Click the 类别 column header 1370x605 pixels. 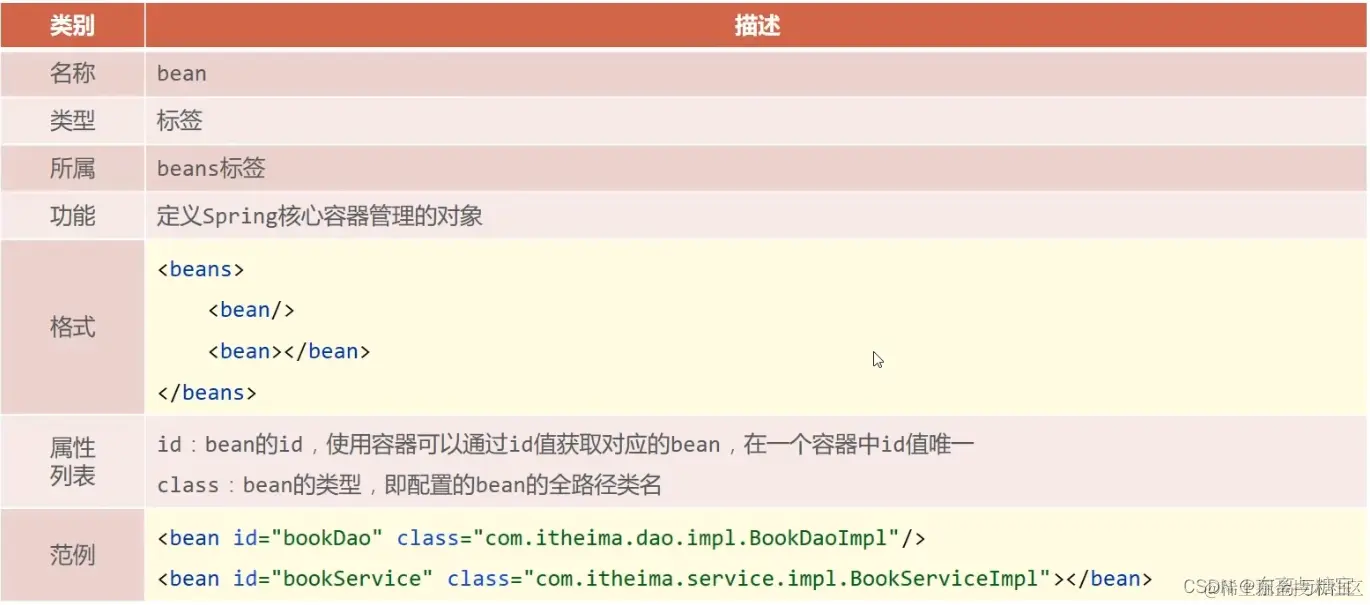point(72,25)
